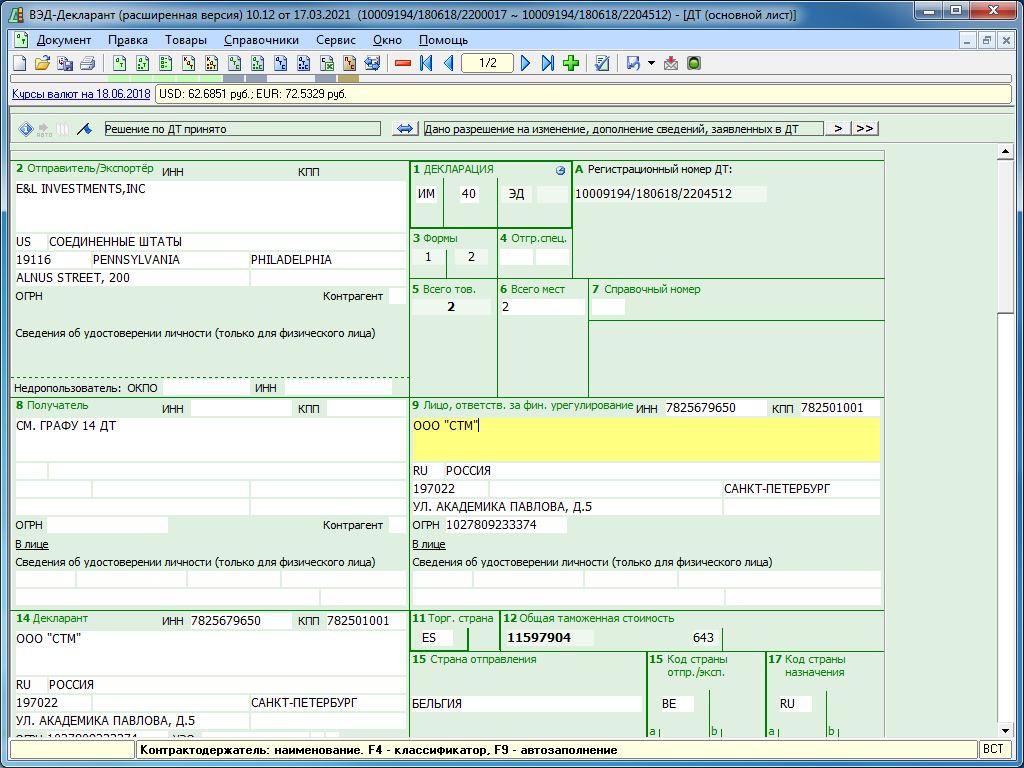
Task: Click the 'В лице' link under Получатель
Action: [x=32, y=544]
